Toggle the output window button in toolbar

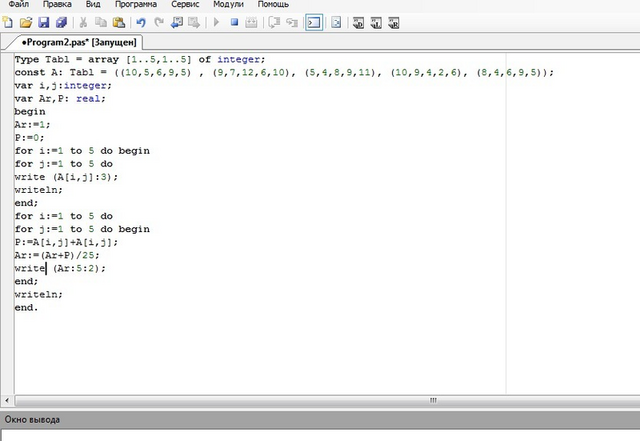[x=314, y=22]
